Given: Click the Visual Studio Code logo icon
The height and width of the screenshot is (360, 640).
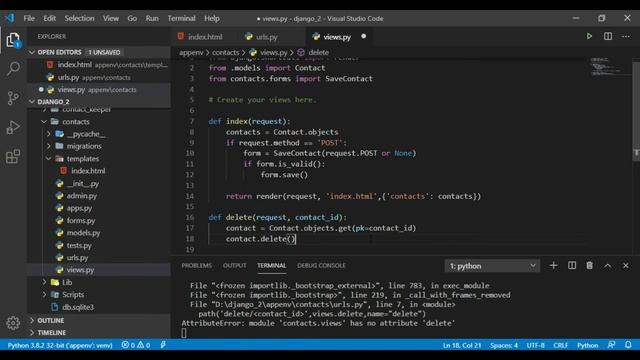Looking at the screenshot, I should pyautogui.click(x=10, y=18).
